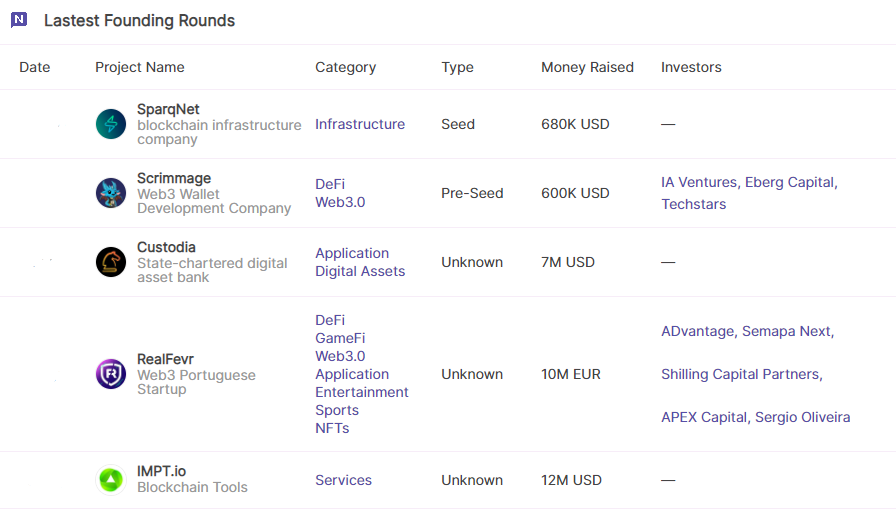This screenshot has height=511, width=896.
Task: Open the Shilling Capital Partners investor link
Action: [740, 374]
